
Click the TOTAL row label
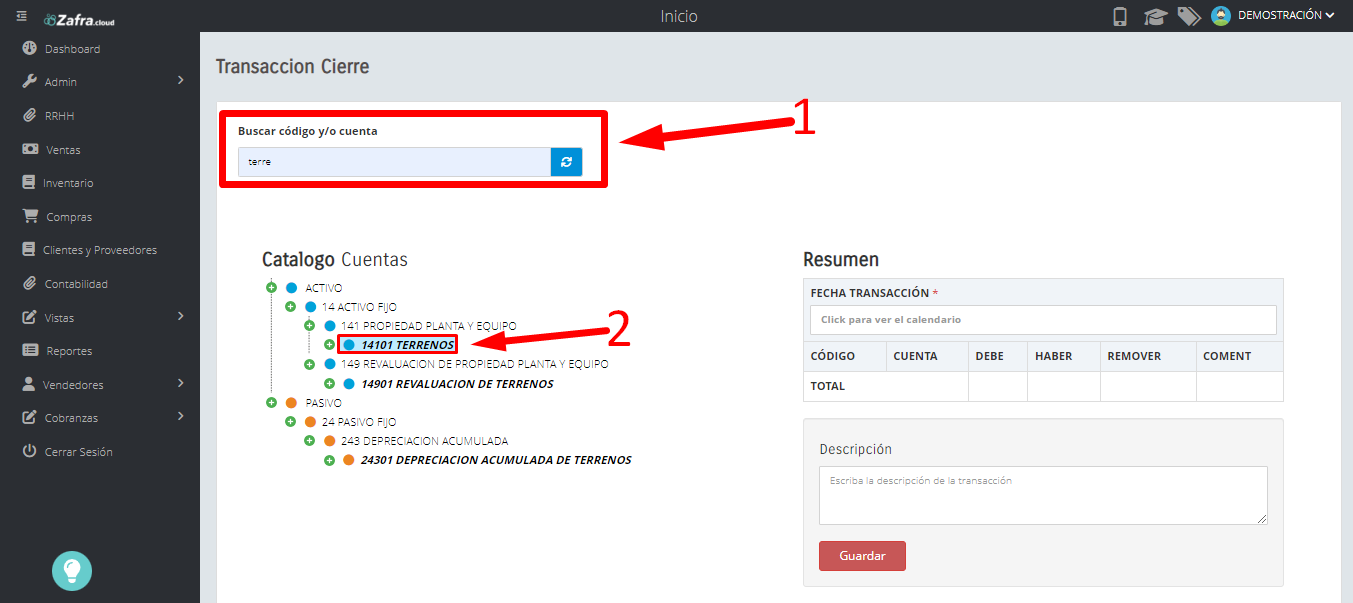pos(828,386)
